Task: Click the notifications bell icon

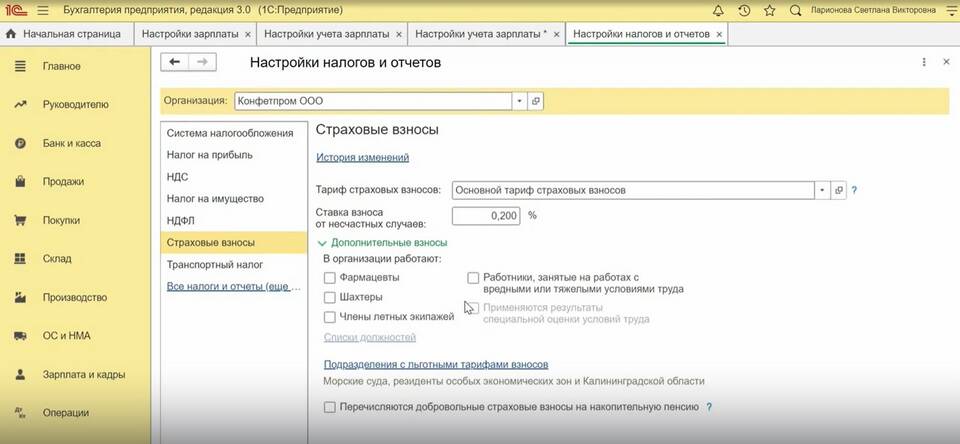Action: click(718, 10)
